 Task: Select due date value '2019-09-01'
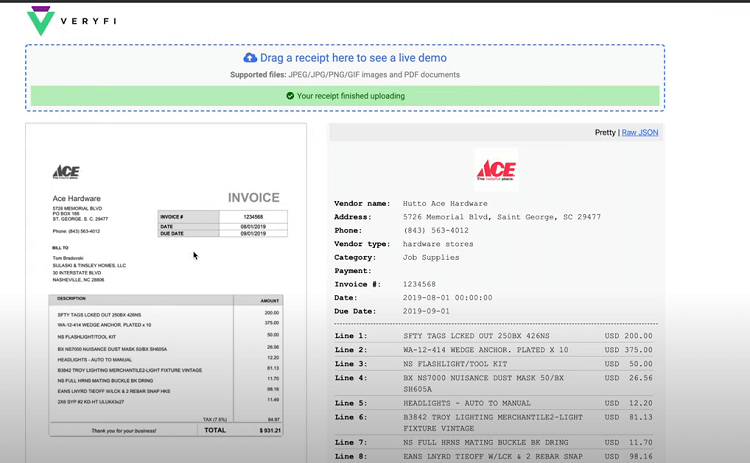pos(426,311)
